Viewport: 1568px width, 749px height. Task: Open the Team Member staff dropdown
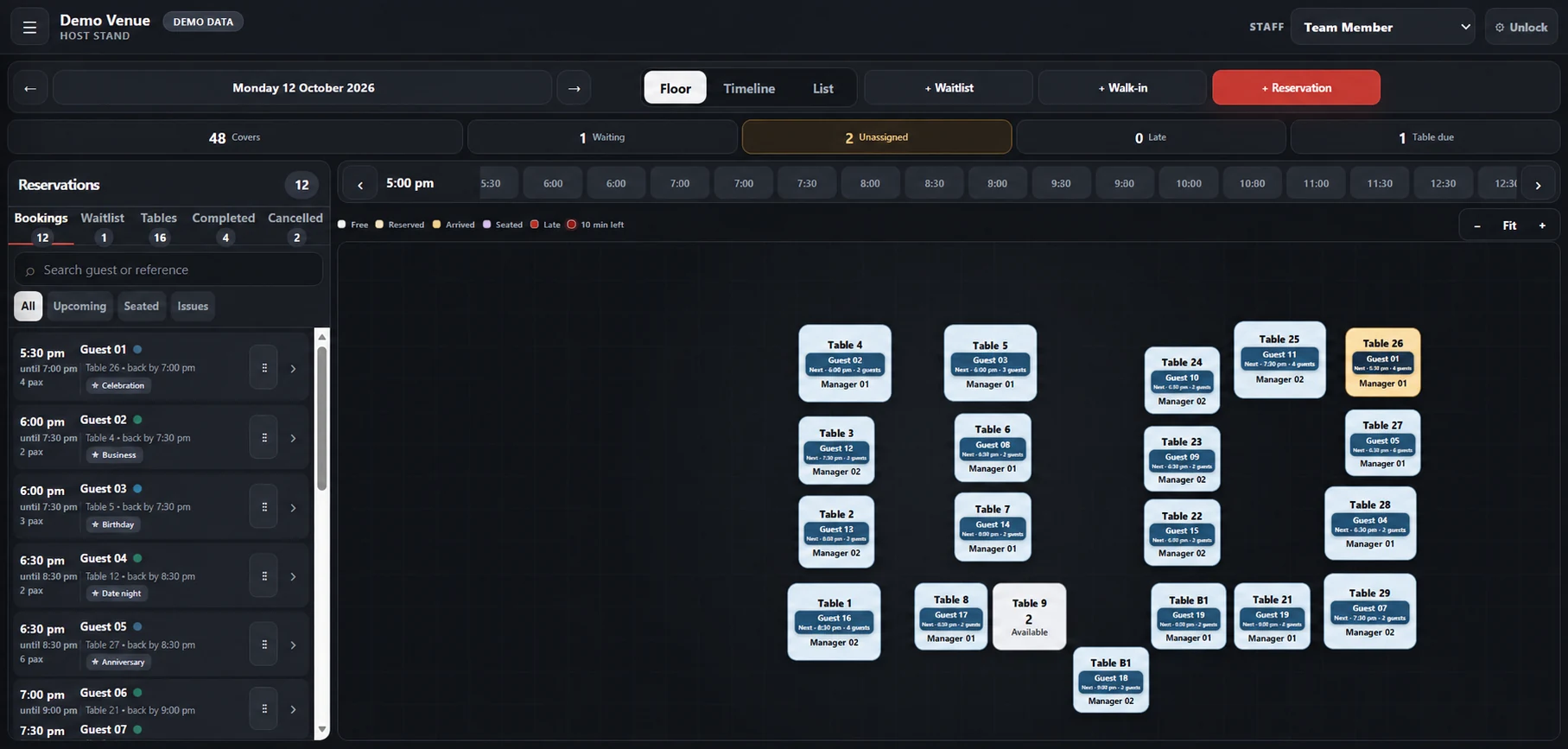click(x=1383, y=27)
